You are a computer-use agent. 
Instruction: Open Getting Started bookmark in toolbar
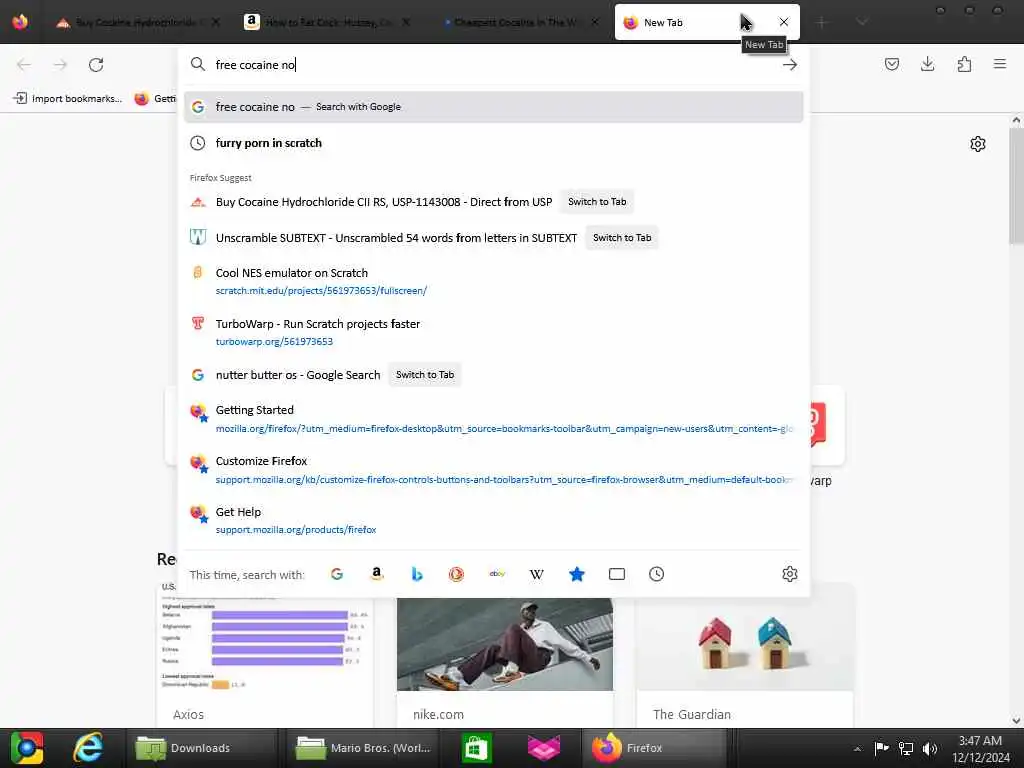(x=155, y=99)
